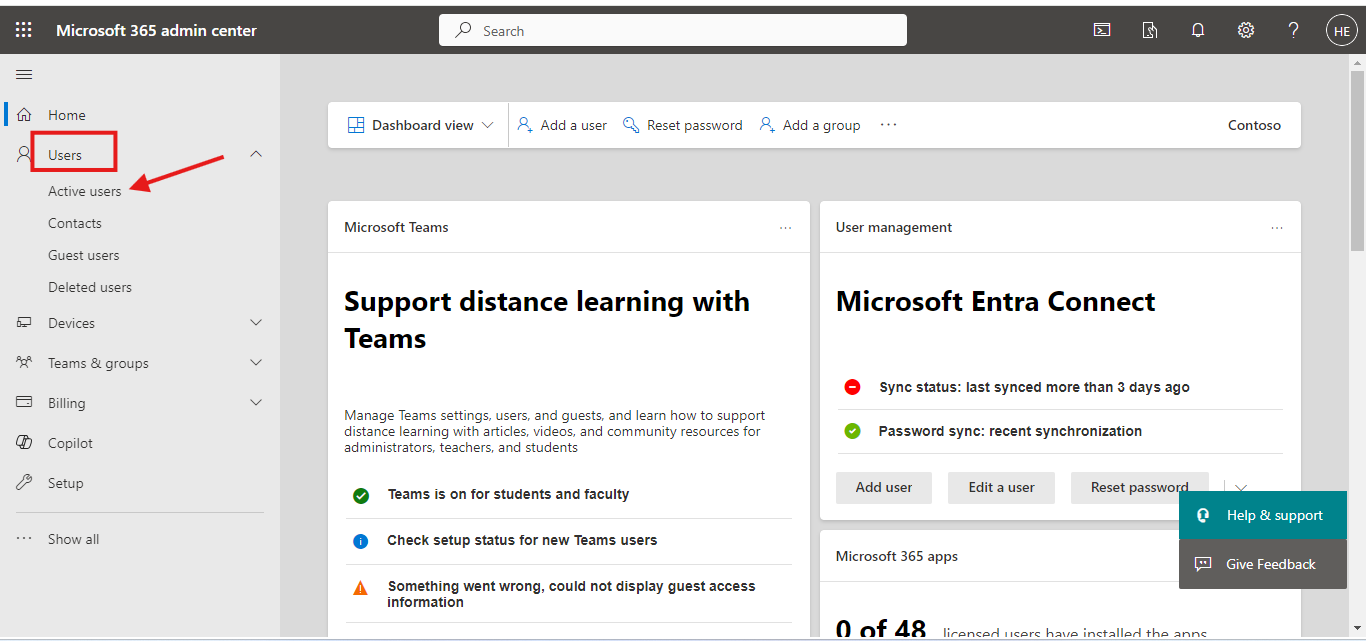Open Help & support panel
The width and height of the screenshot is (1366, 641).
tap(1263, 515)
